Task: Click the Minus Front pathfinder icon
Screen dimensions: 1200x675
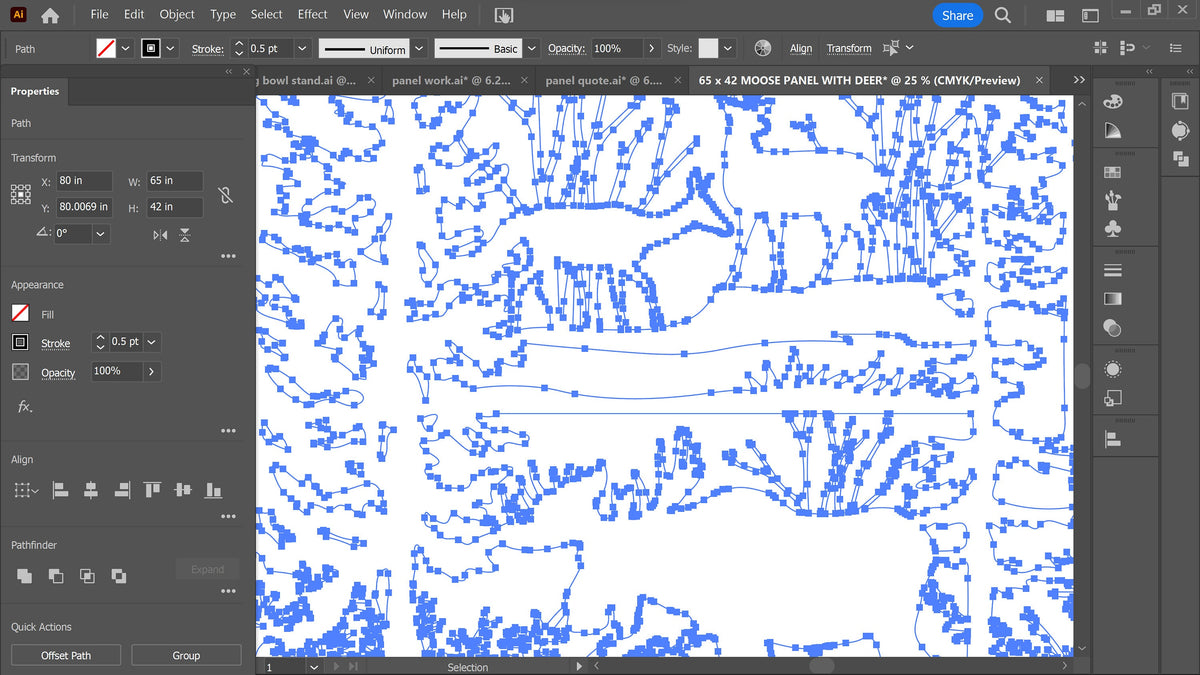Action: click(x=56, y=576)
